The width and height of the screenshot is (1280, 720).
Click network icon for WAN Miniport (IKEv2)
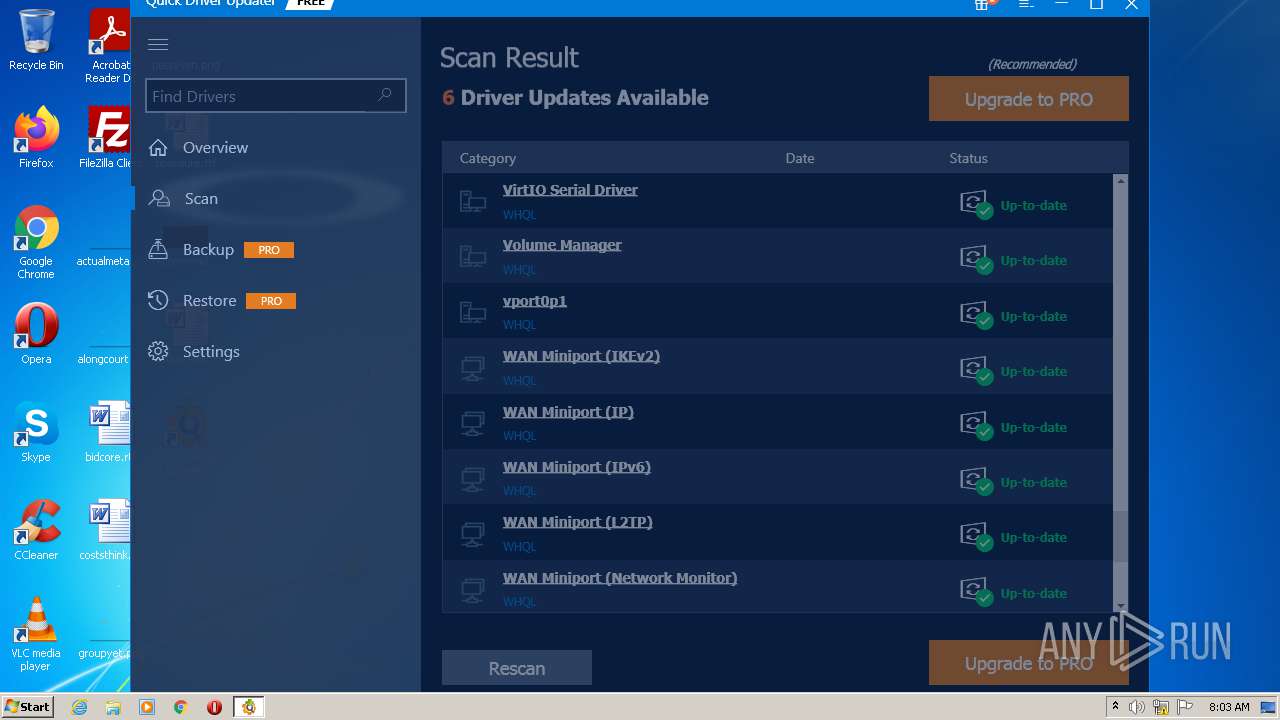[x=473, y=368]
